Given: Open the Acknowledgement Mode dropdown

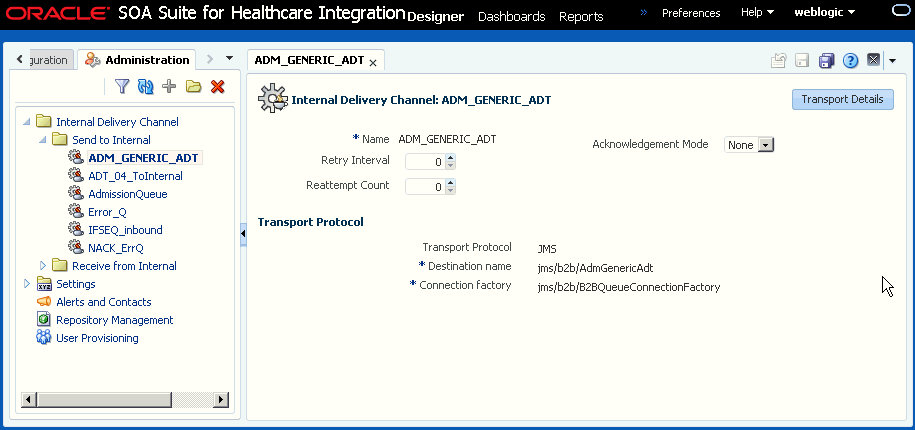Looking at the screenshot, I should pyautogui.click(x=766, y=145).
